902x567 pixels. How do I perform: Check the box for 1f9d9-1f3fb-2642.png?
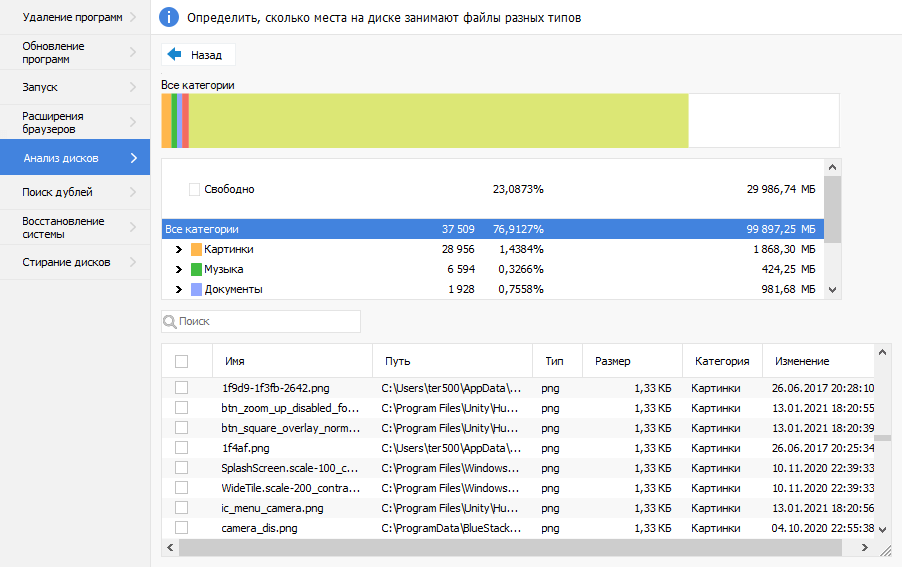coord(181,388)
